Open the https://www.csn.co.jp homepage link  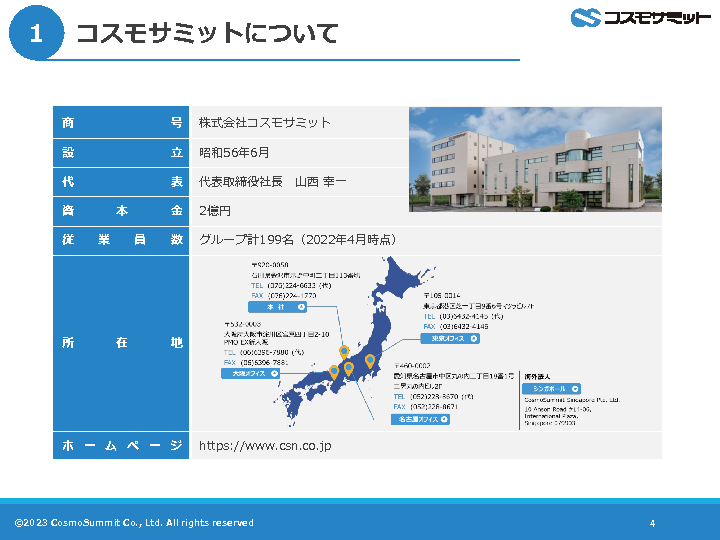265,445
